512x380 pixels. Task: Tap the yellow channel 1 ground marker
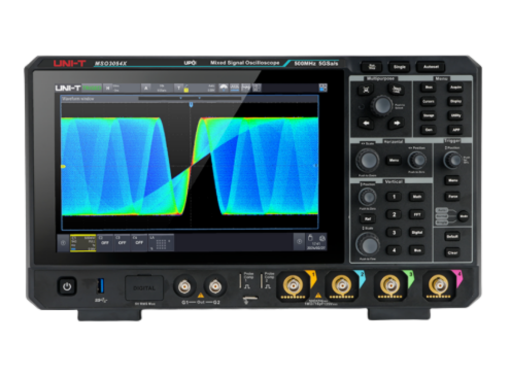63,166
